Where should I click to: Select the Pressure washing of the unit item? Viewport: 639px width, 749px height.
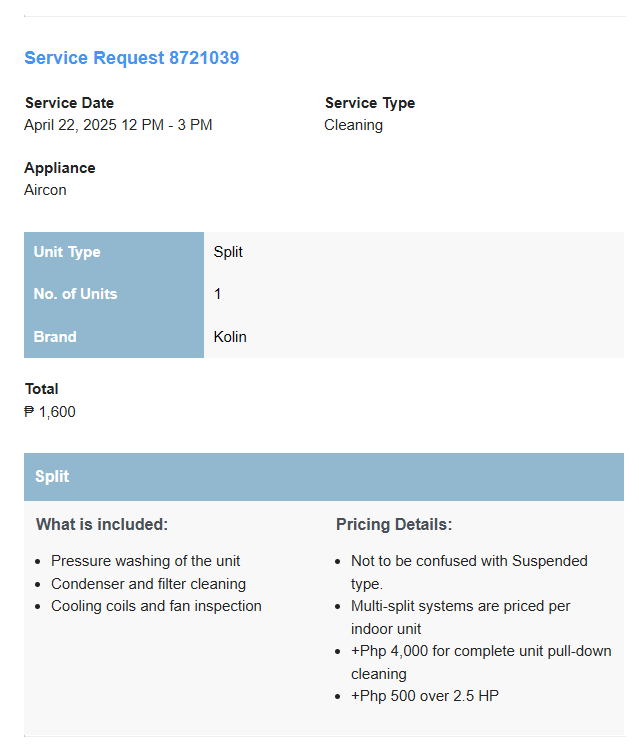point(145,561)
